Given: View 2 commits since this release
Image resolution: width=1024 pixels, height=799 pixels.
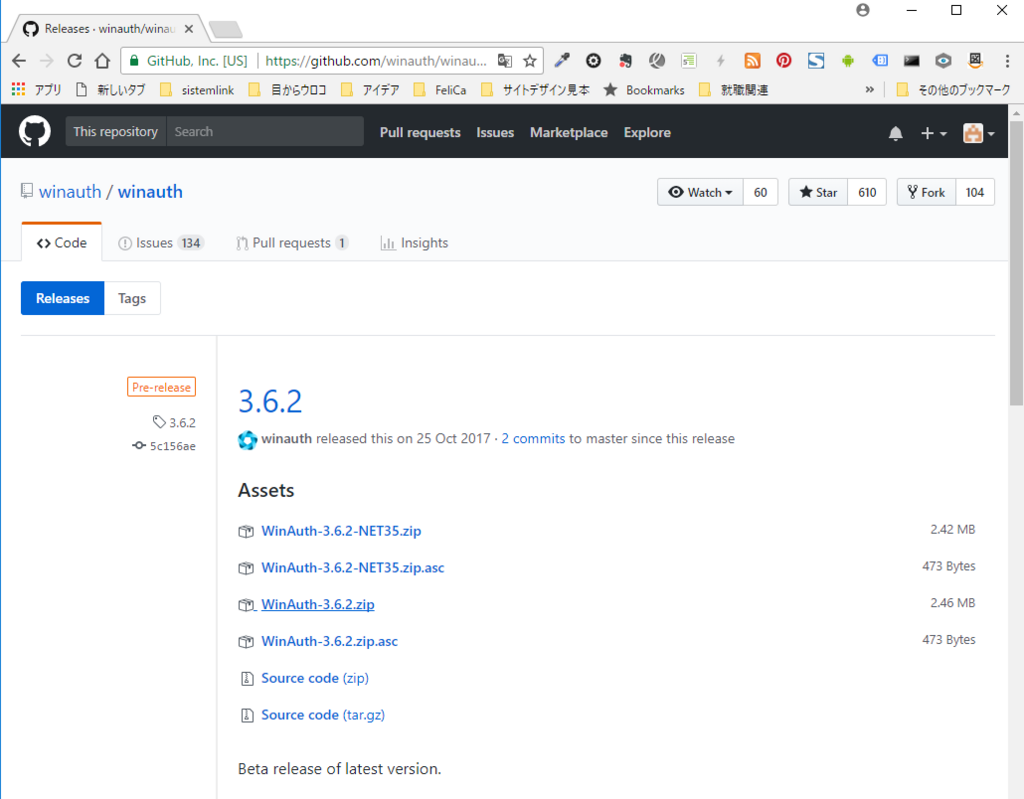Looking at the screenshot, I should pyautogui.click(x=533, y=438).
